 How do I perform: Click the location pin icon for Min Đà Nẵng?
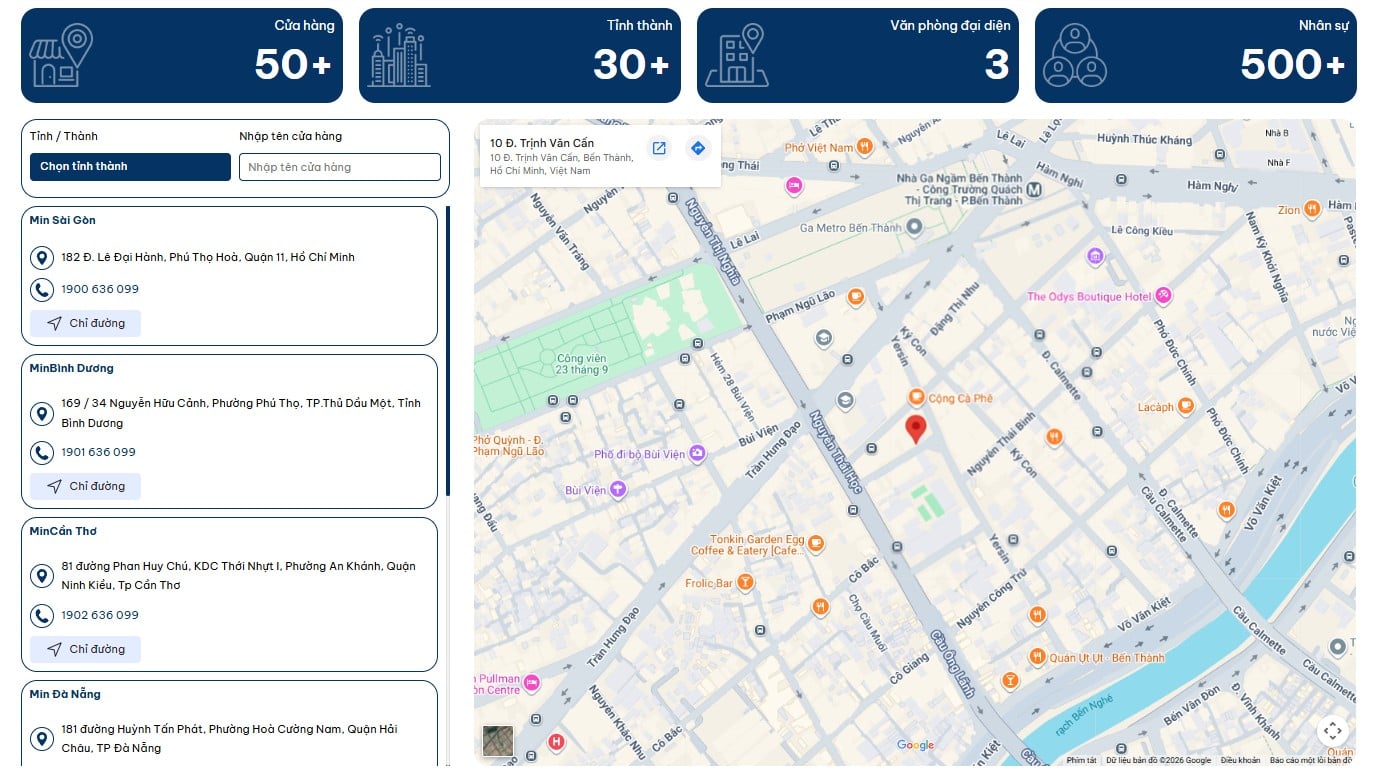coord(41,739)
